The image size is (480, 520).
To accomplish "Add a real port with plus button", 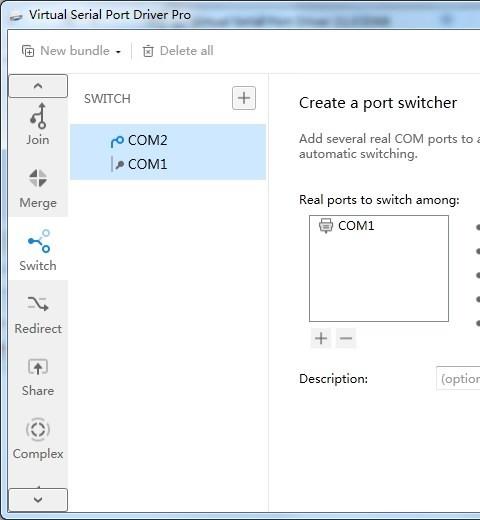I will point(321,338).
